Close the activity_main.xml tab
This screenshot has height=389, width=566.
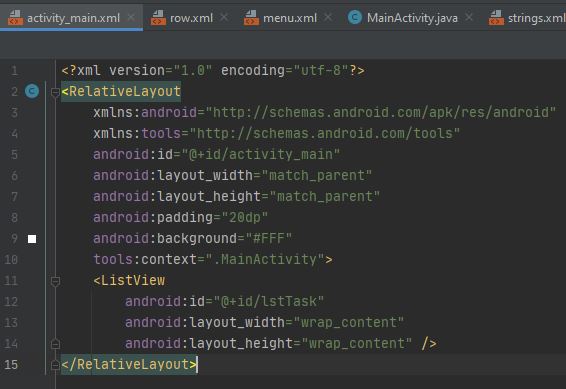pos(131,17)
